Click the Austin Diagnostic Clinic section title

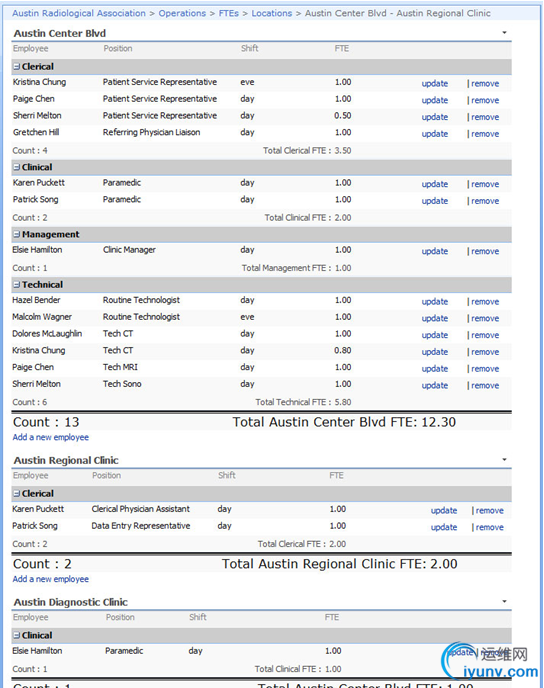71,602
